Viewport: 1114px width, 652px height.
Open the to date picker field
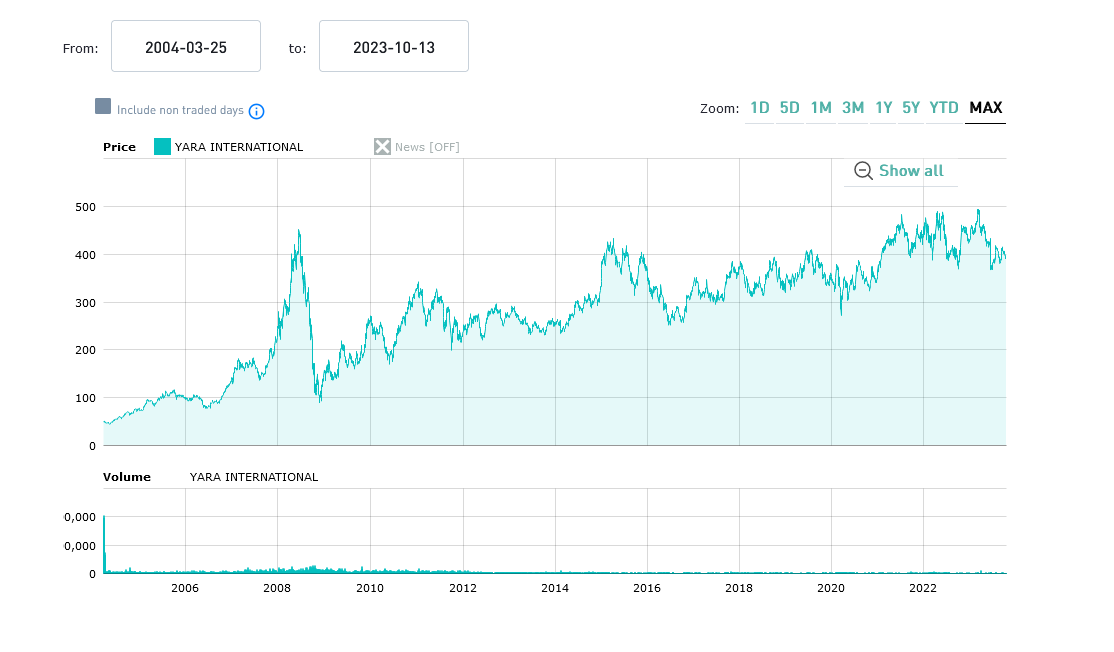click(394, 47)
